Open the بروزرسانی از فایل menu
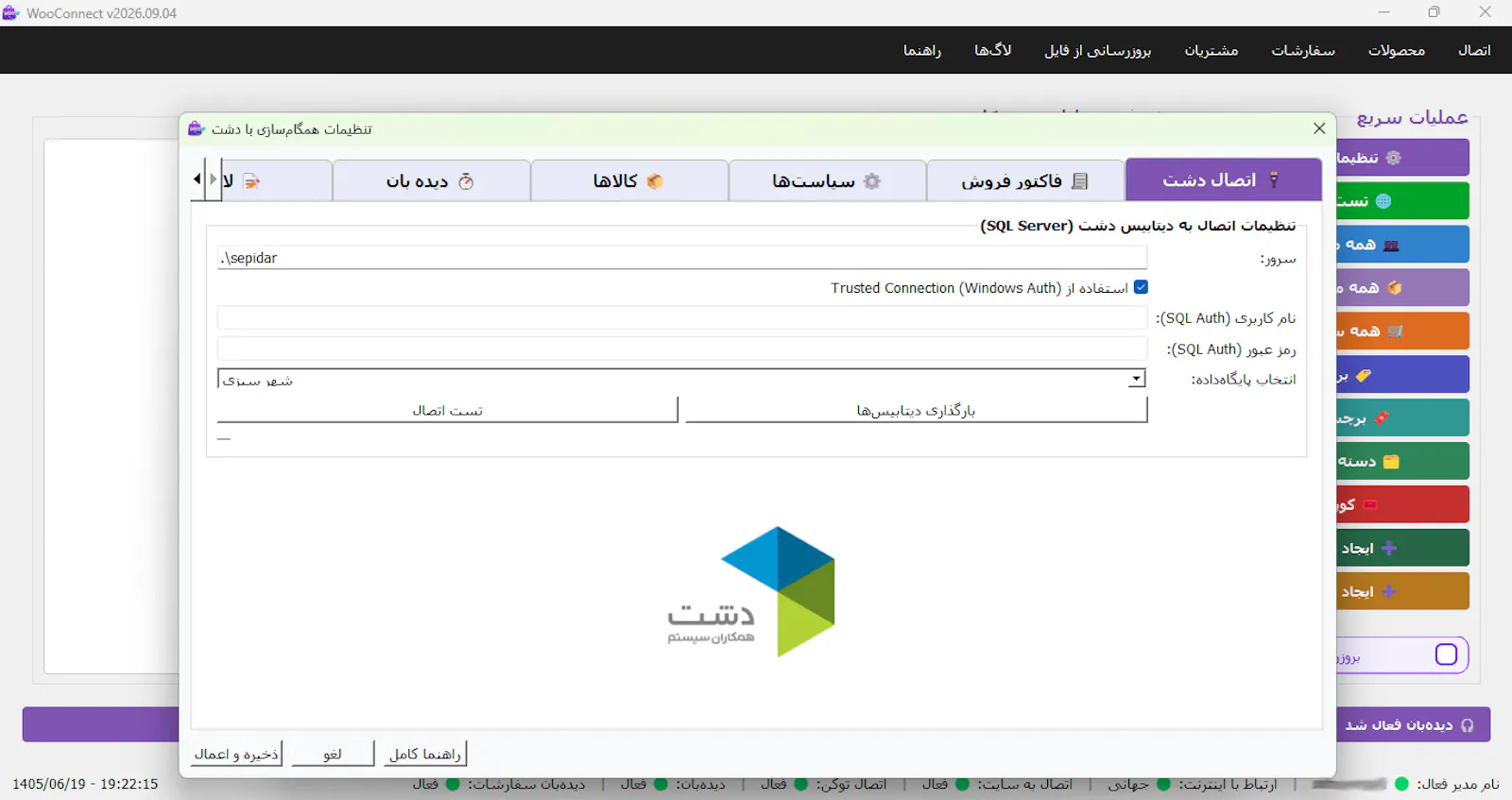This screenshot has width=1512, height=800. (1097, 50)
